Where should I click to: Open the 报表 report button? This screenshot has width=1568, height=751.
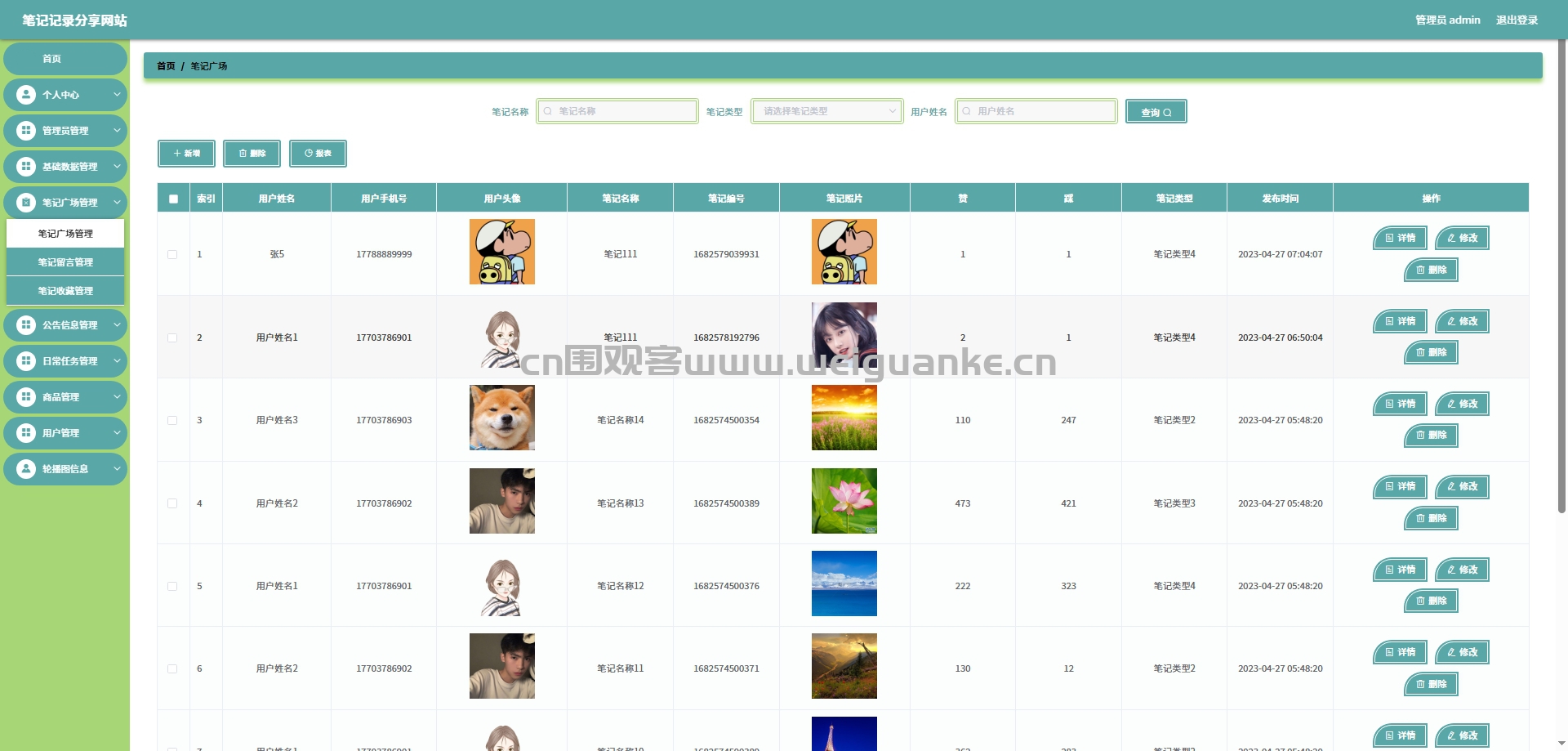point(318,154)
